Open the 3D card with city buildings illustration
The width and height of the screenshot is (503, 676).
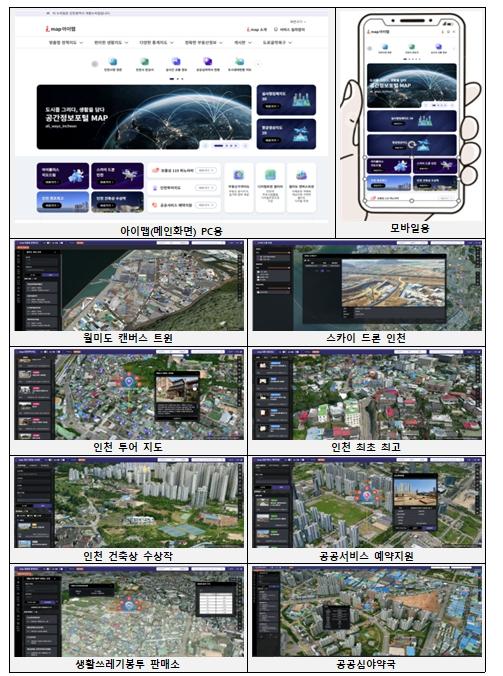[x=286, y=100]
